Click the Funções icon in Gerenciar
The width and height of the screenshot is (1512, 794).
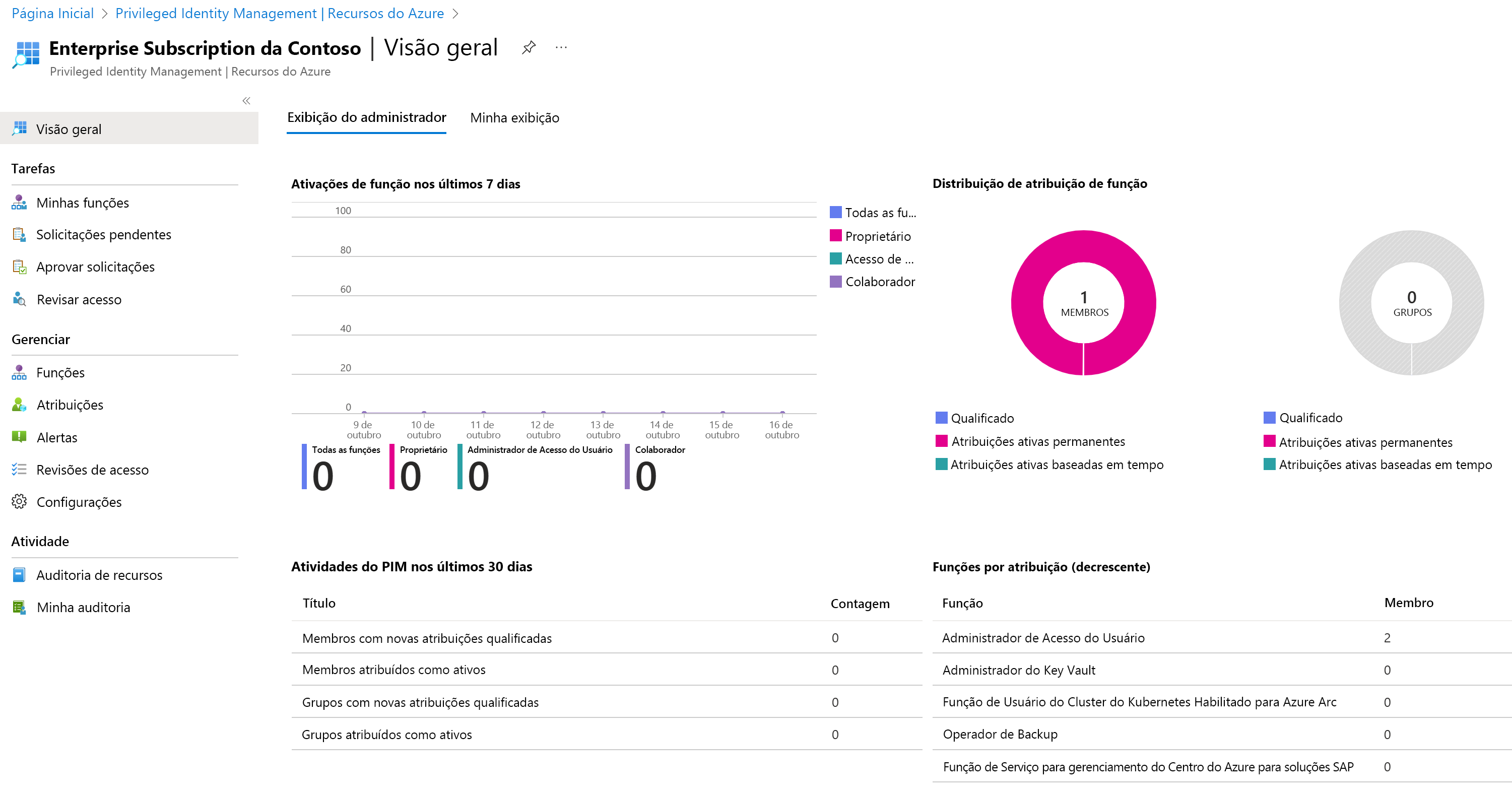(19, 373)
